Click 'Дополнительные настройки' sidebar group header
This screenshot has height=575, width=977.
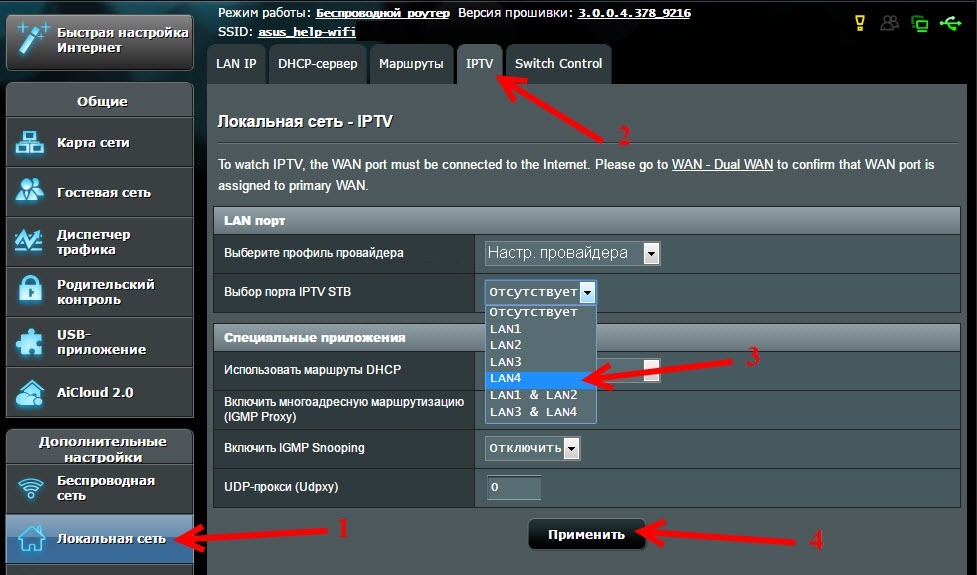pyautogui.click(x=102, y=449)
